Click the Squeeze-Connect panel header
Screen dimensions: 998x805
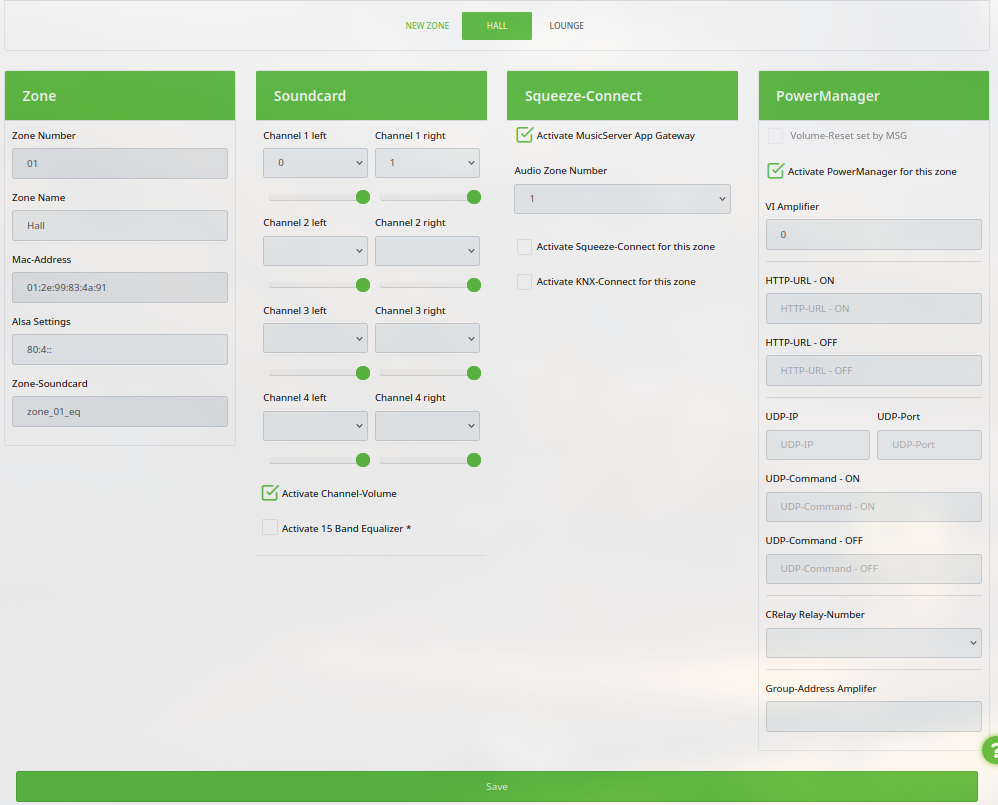(x=622, y=95)
